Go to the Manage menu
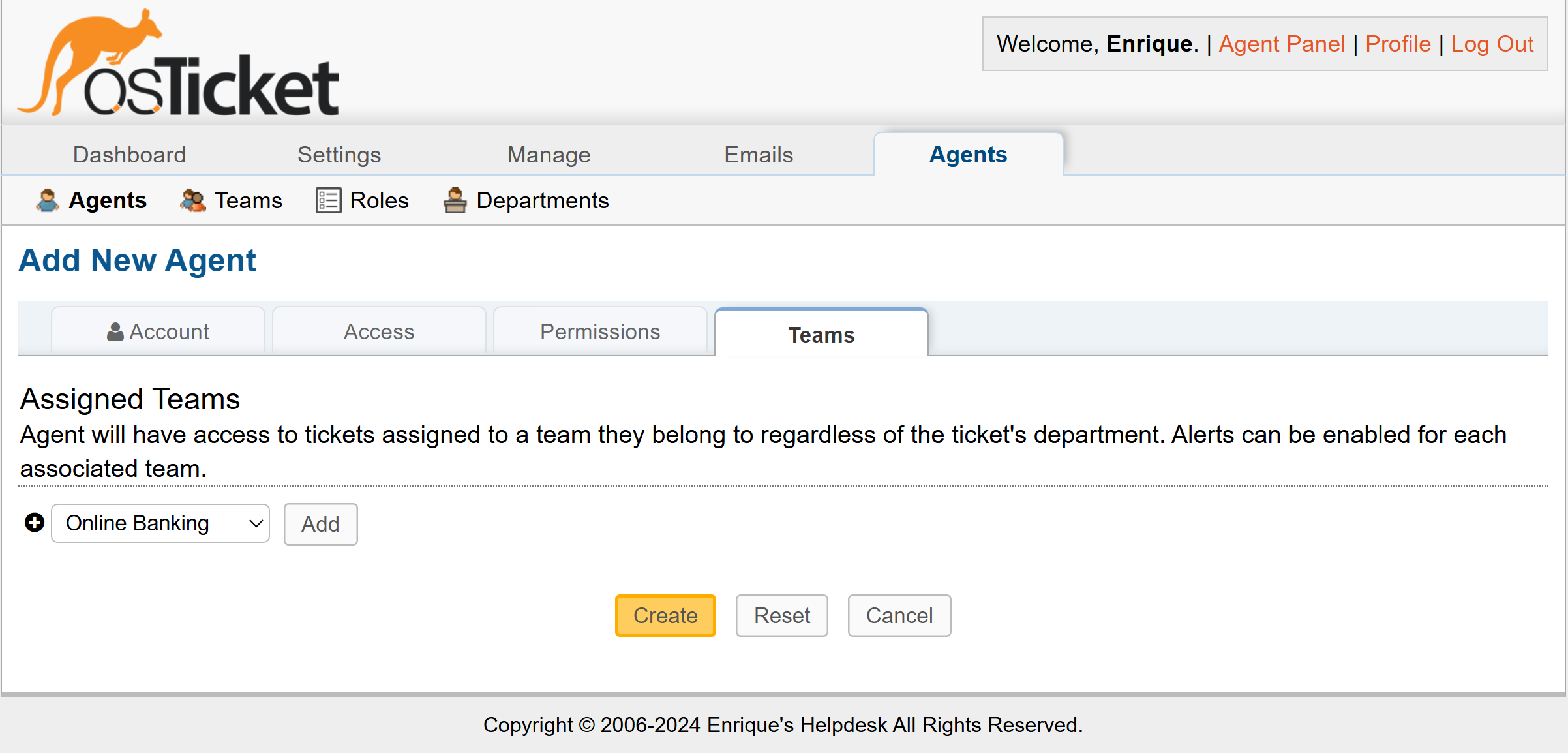 pyautogui.click(x=549, y=155)
